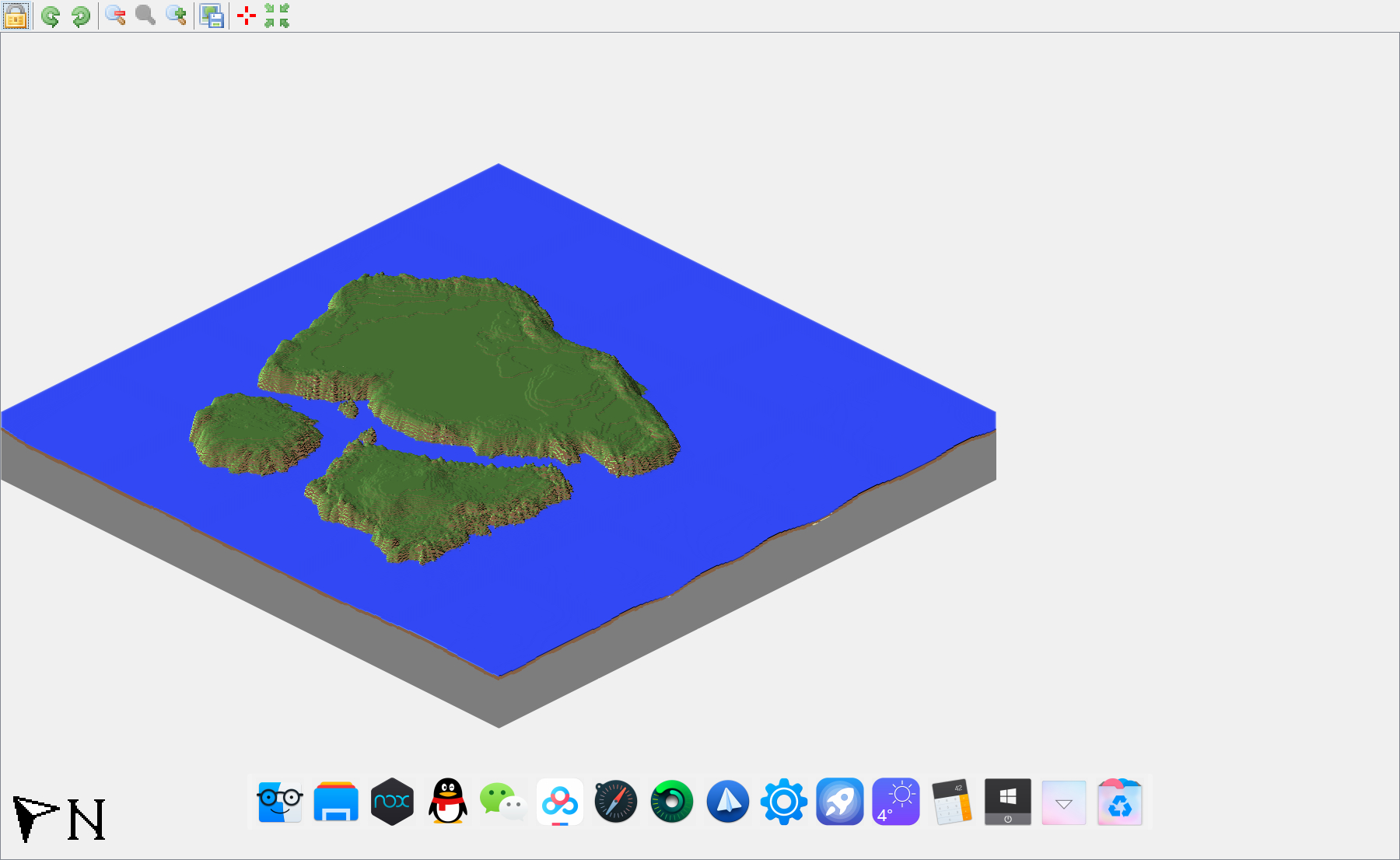Zoom out with the minus magnifier
This screenshot has height=860, width=1400.
pyautogui.click(x=116, y=16)
